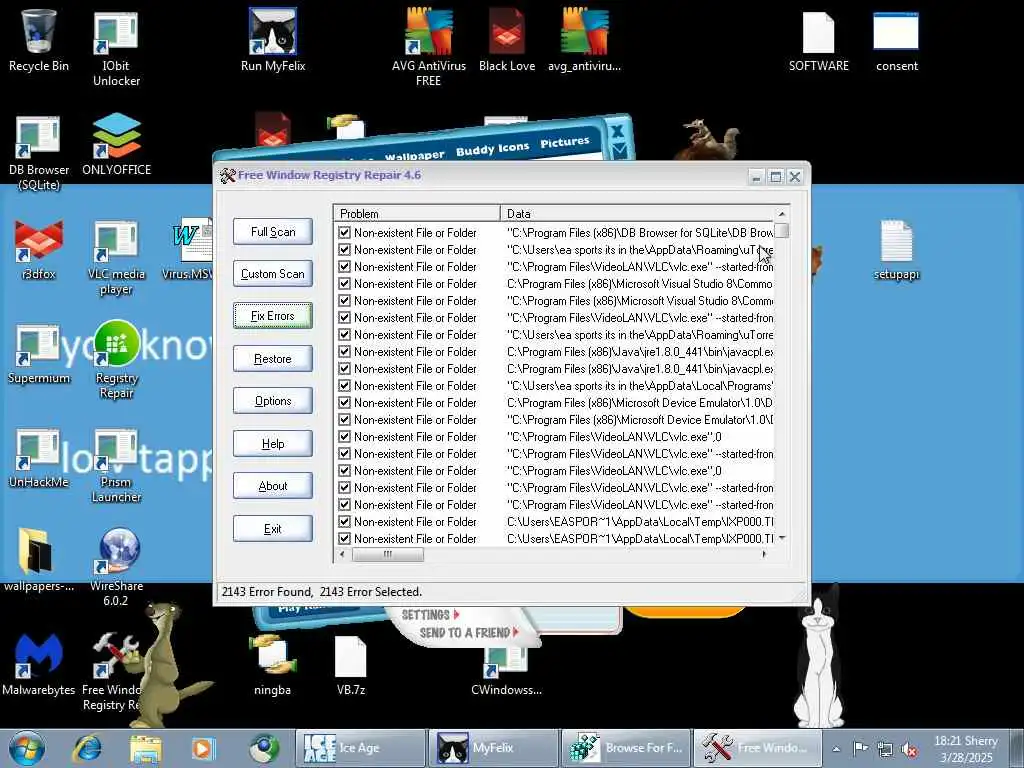Open setupapi text file on desktop

pos(897,250)
